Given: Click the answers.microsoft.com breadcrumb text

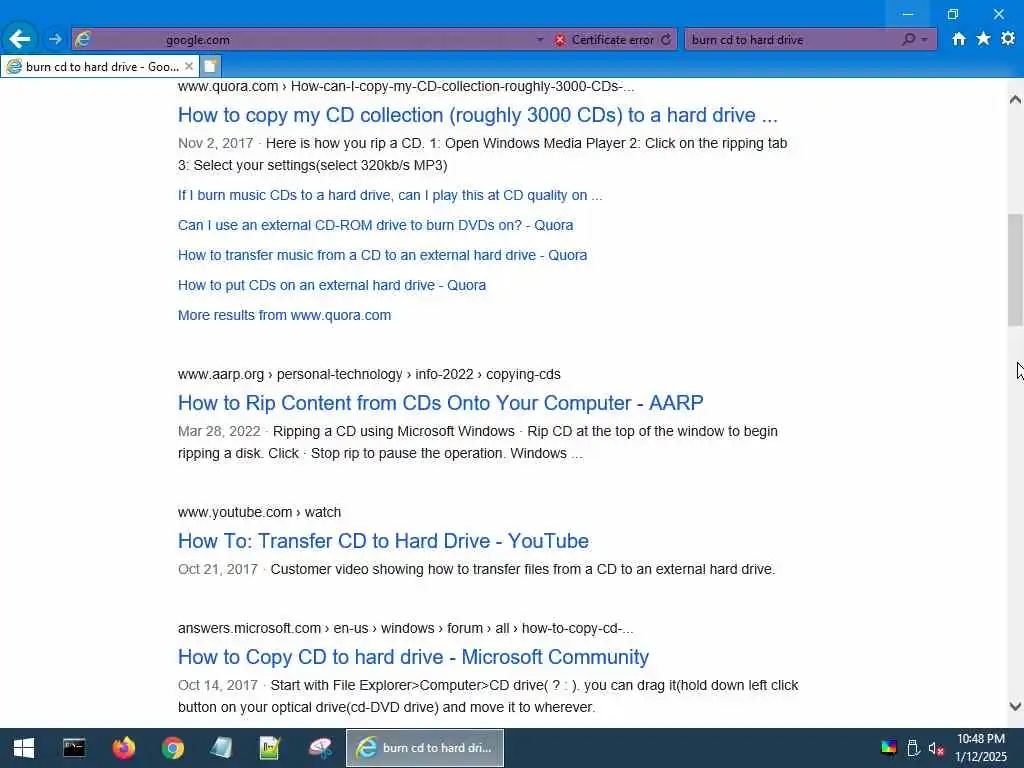Looking at the screenshot, I should coord(406,628).
